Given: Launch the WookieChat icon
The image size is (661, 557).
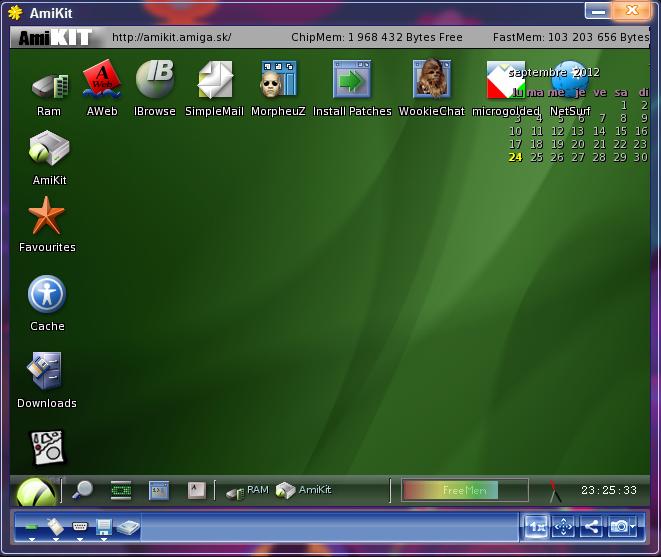Looking at the screenshot, I should 431,78.
